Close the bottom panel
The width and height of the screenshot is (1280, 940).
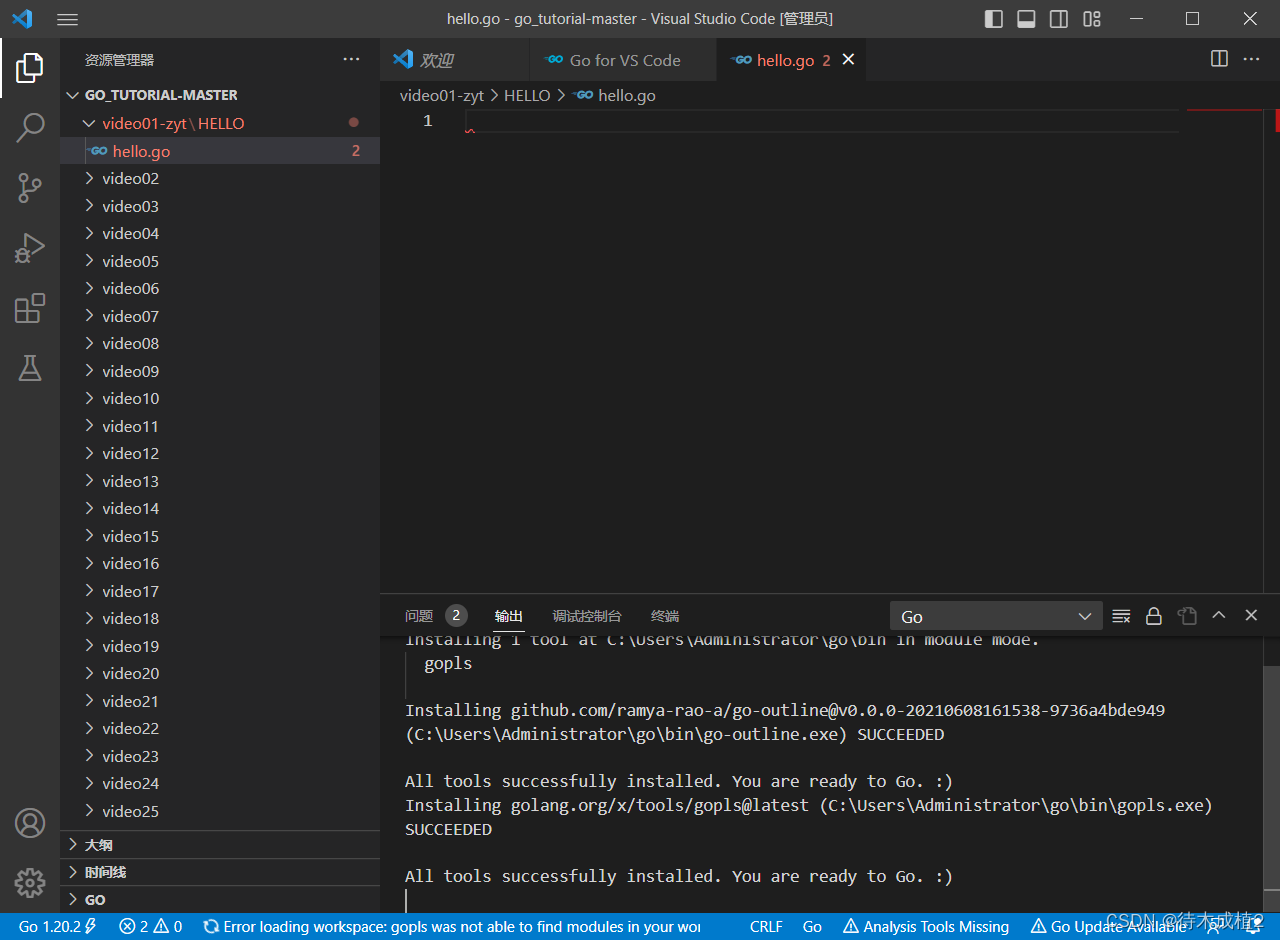(1251, 616)
